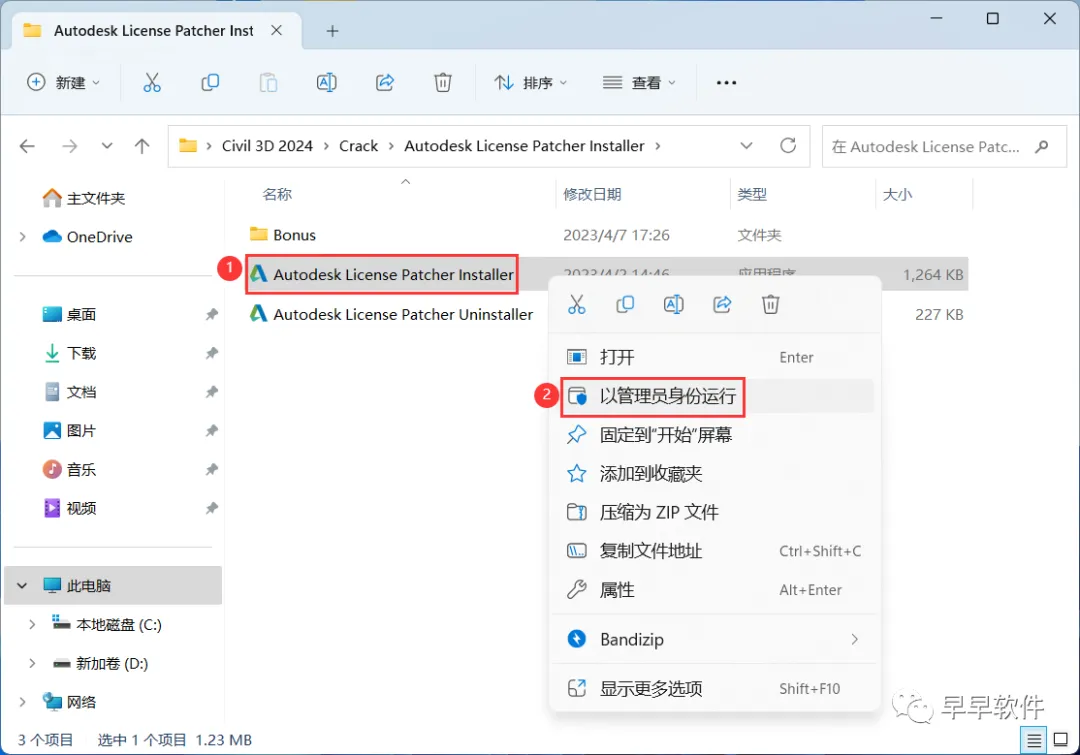Click the Delete trash icon in the top toolbar

click(443, 83)
